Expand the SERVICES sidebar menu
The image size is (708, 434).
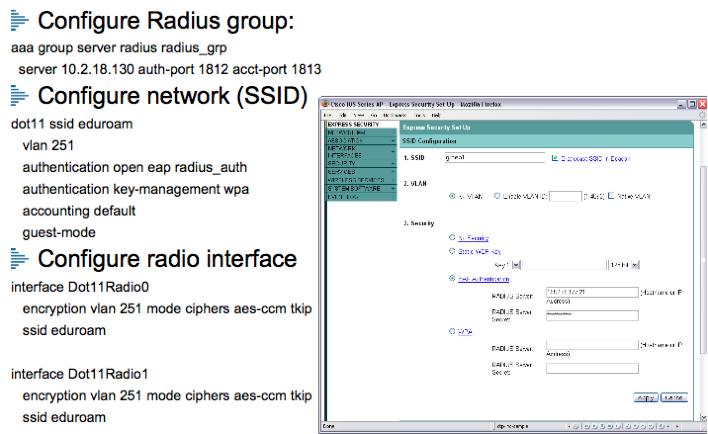360,171
